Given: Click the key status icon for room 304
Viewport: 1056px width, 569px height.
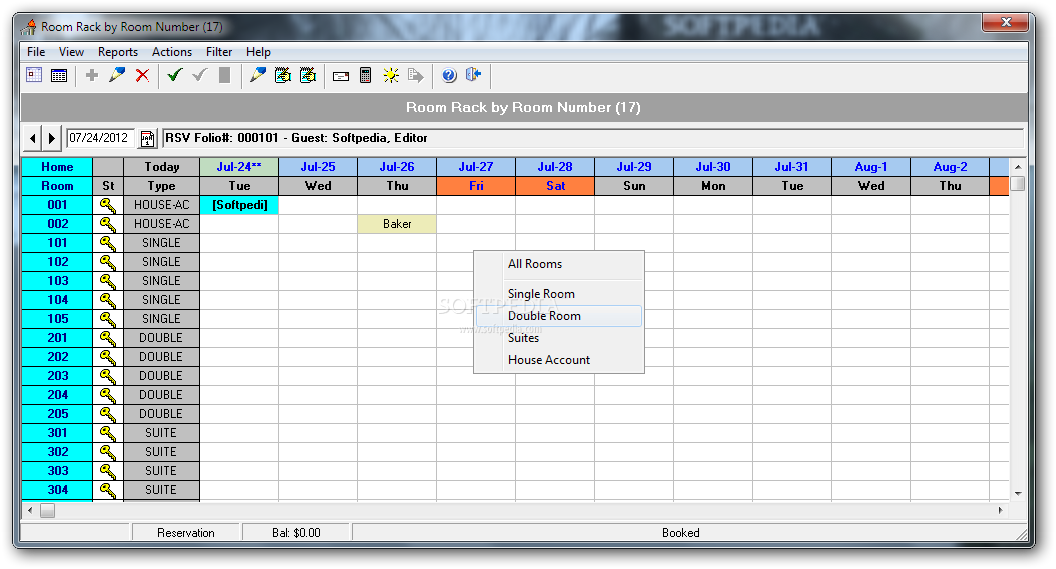Looking at the screenshot, I should pos(108,490).
